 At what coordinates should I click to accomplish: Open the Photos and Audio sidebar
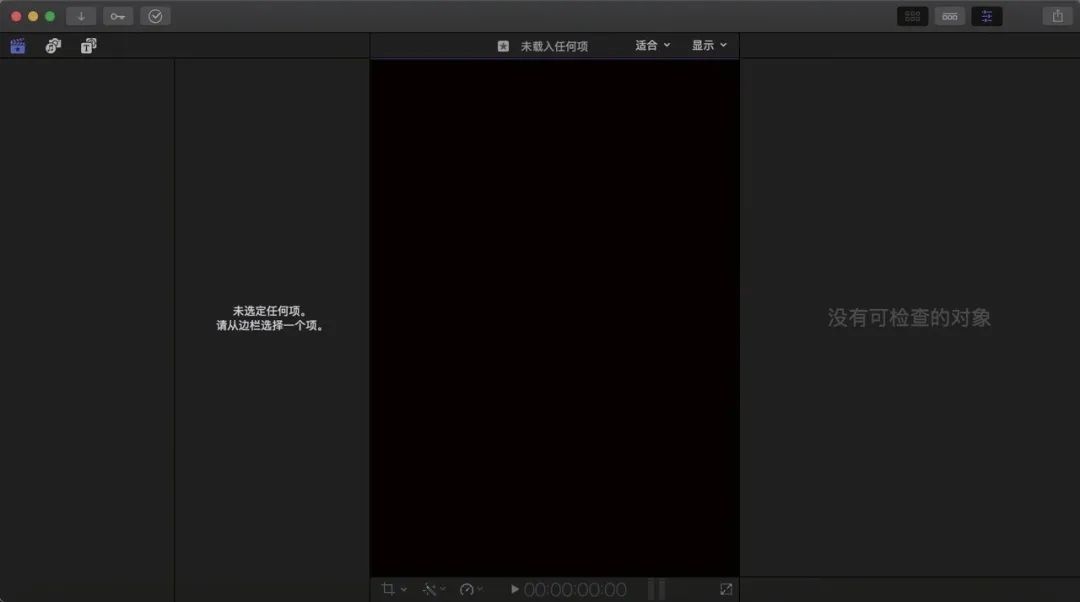pyautogui.click(x=53, y=46)
